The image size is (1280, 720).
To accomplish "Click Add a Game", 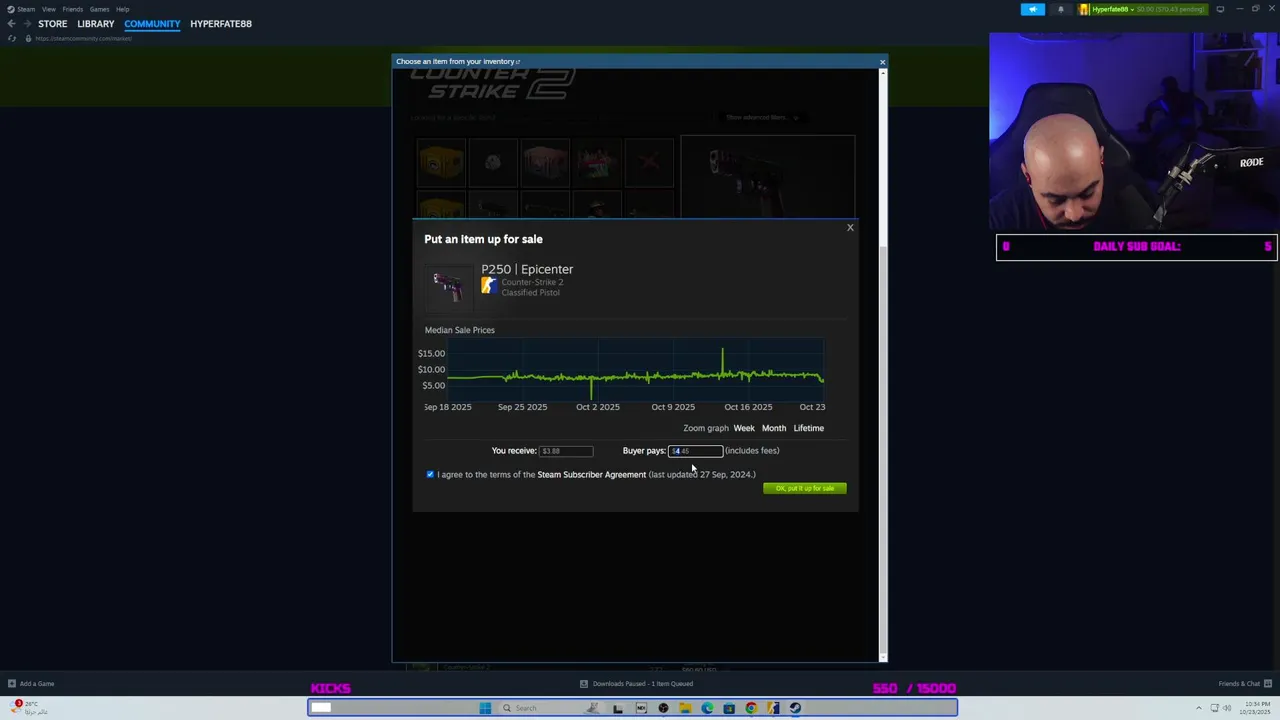I will [x=31, y=684].
